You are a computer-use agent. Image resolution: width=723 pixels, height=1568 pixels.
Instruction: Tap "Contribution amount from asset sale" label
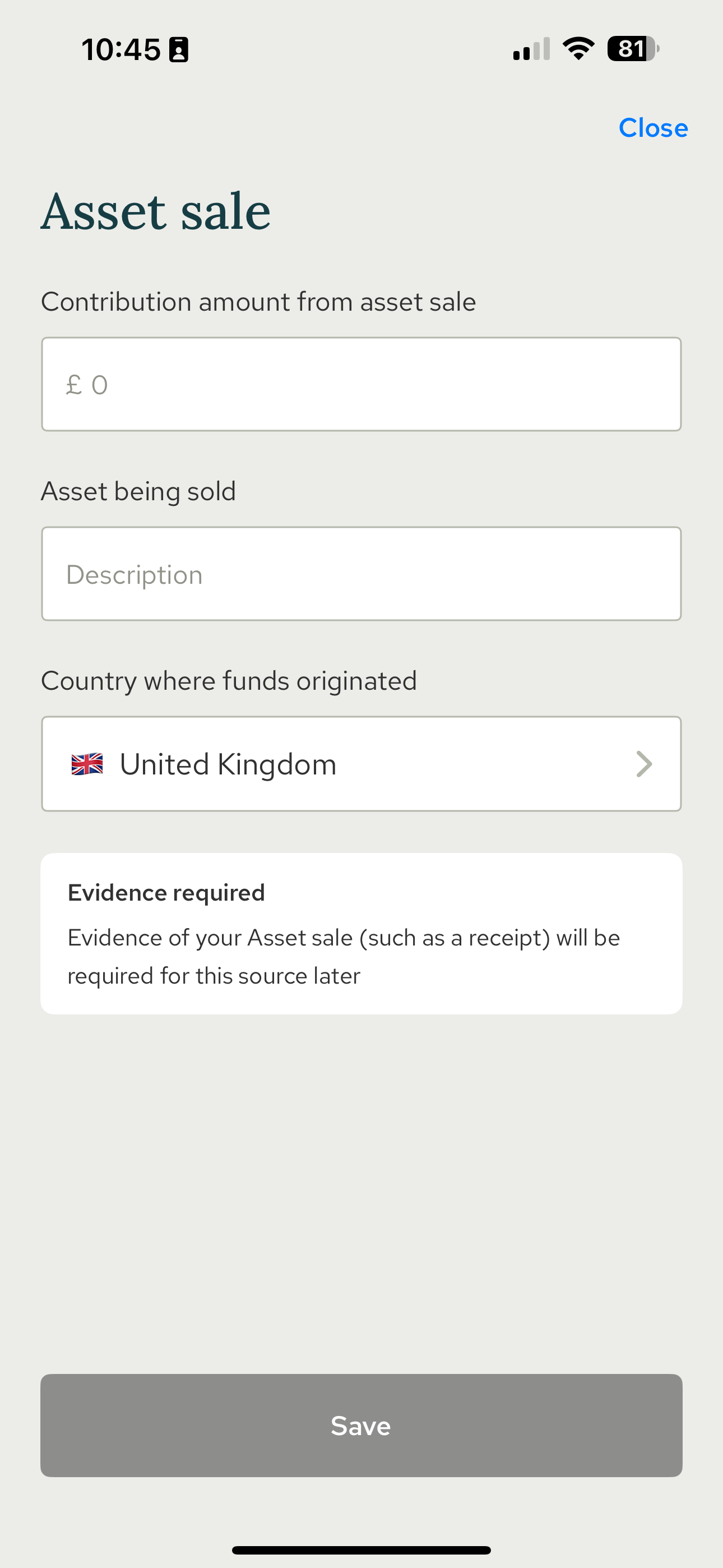[x=258, y=302]
